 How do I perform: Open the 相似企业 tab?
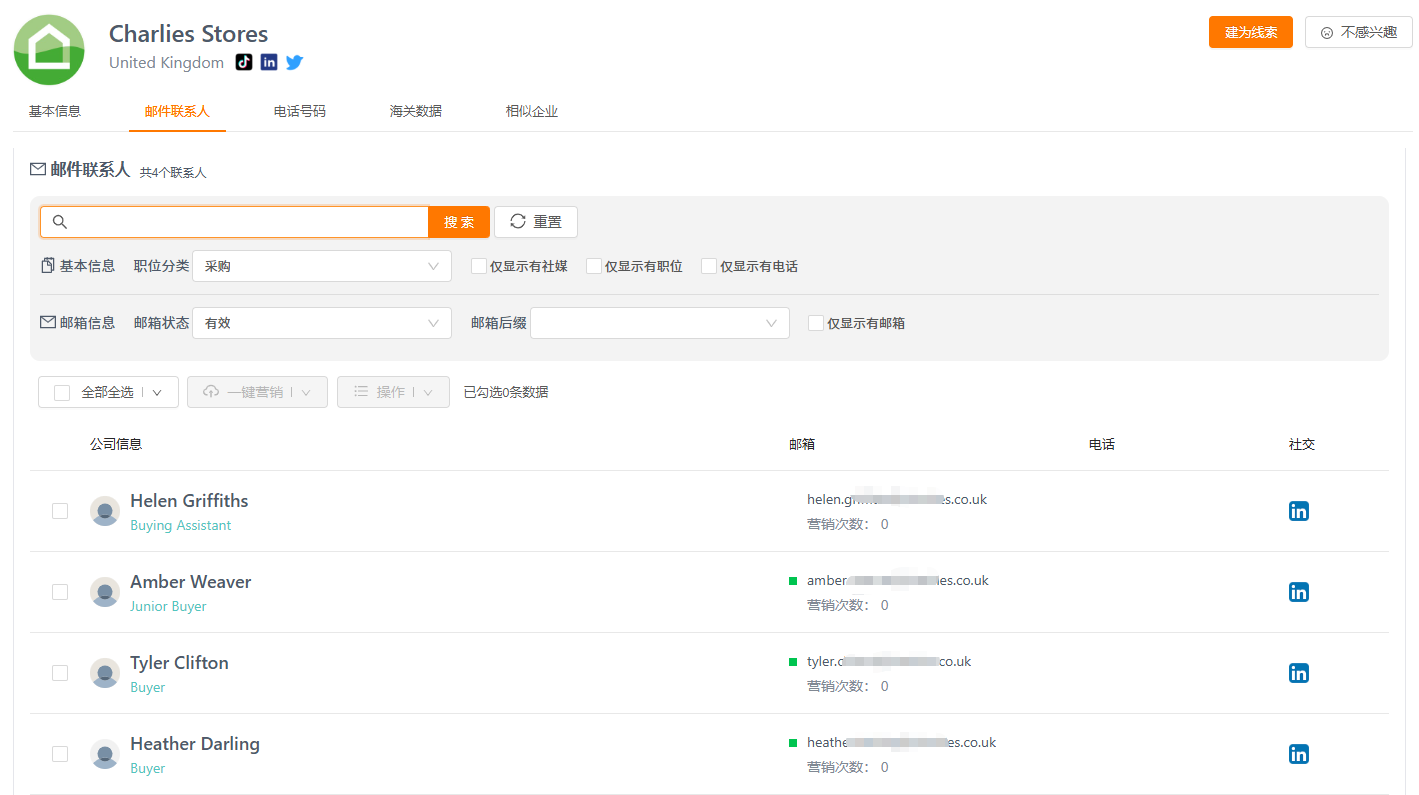coord(532,111)
